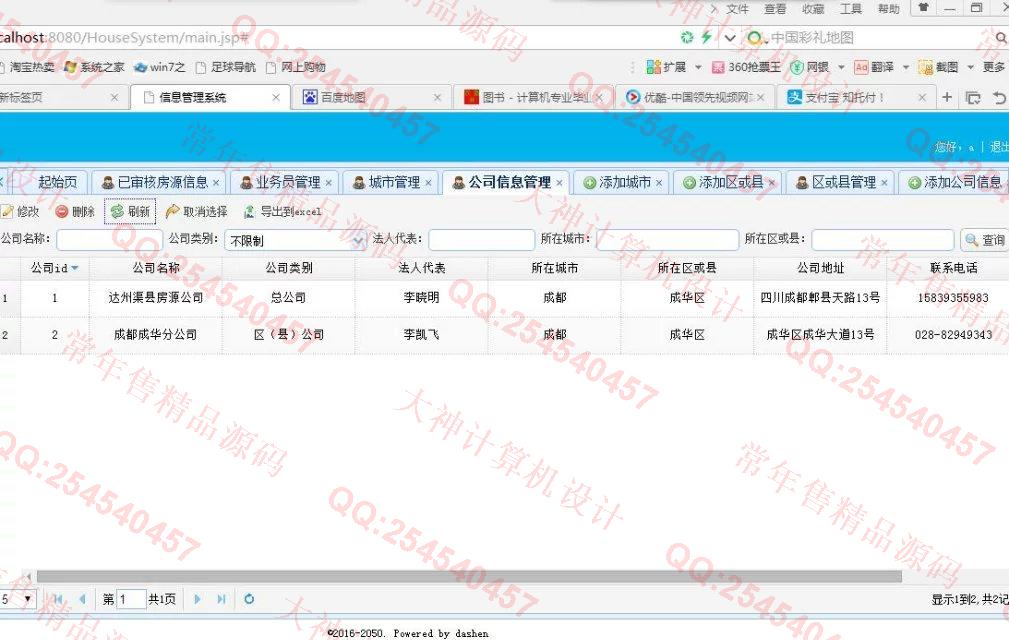Jump to last page in pager
1009x640 pixels.
pyautogui.click(x=221, y=599)
